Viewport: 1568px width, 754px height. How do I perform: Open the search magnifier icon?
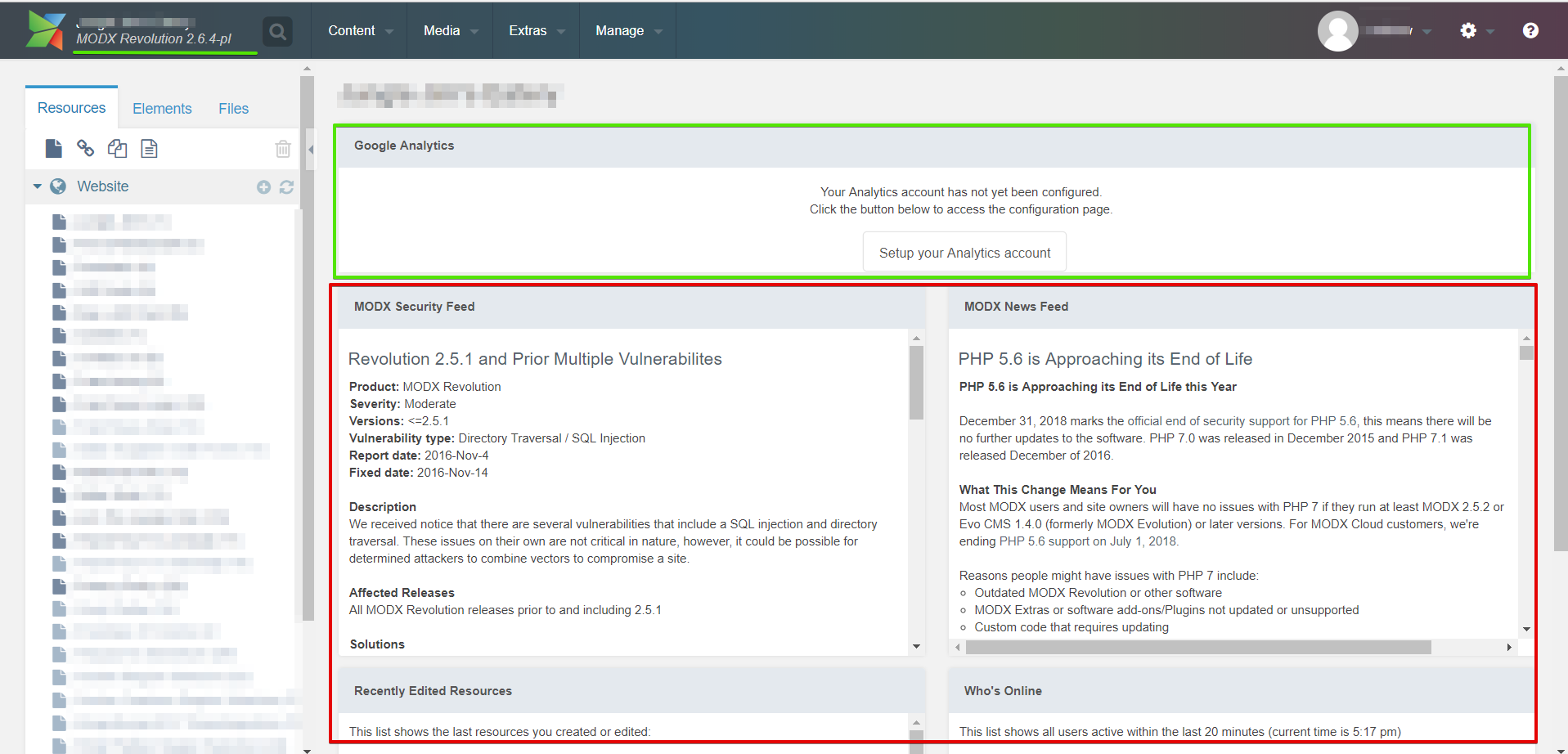pos(278,32)
